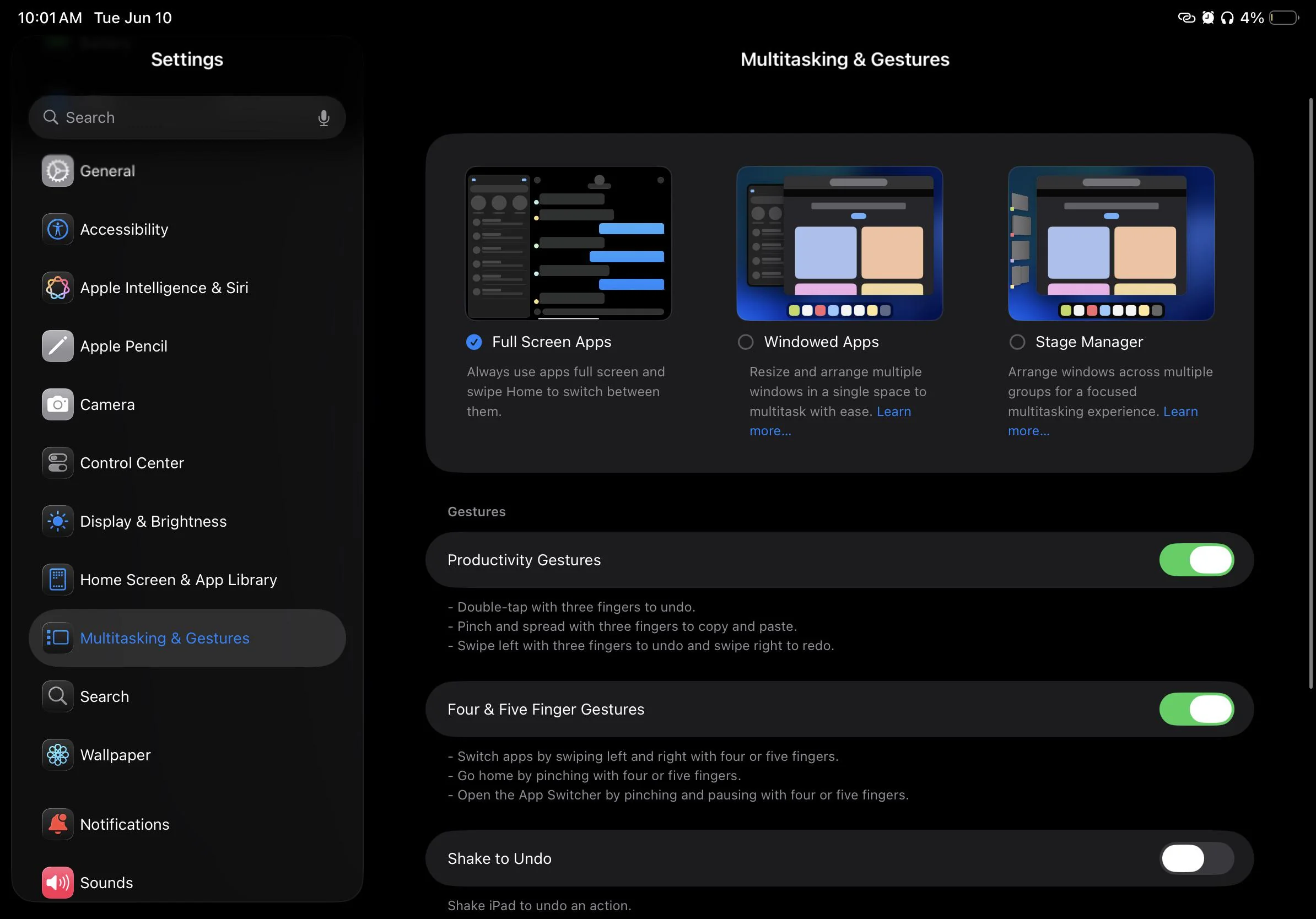The image size is (1316, 919).
Task: Tap Learn more under Windowed Apps
Action: [x=893, y=412]
